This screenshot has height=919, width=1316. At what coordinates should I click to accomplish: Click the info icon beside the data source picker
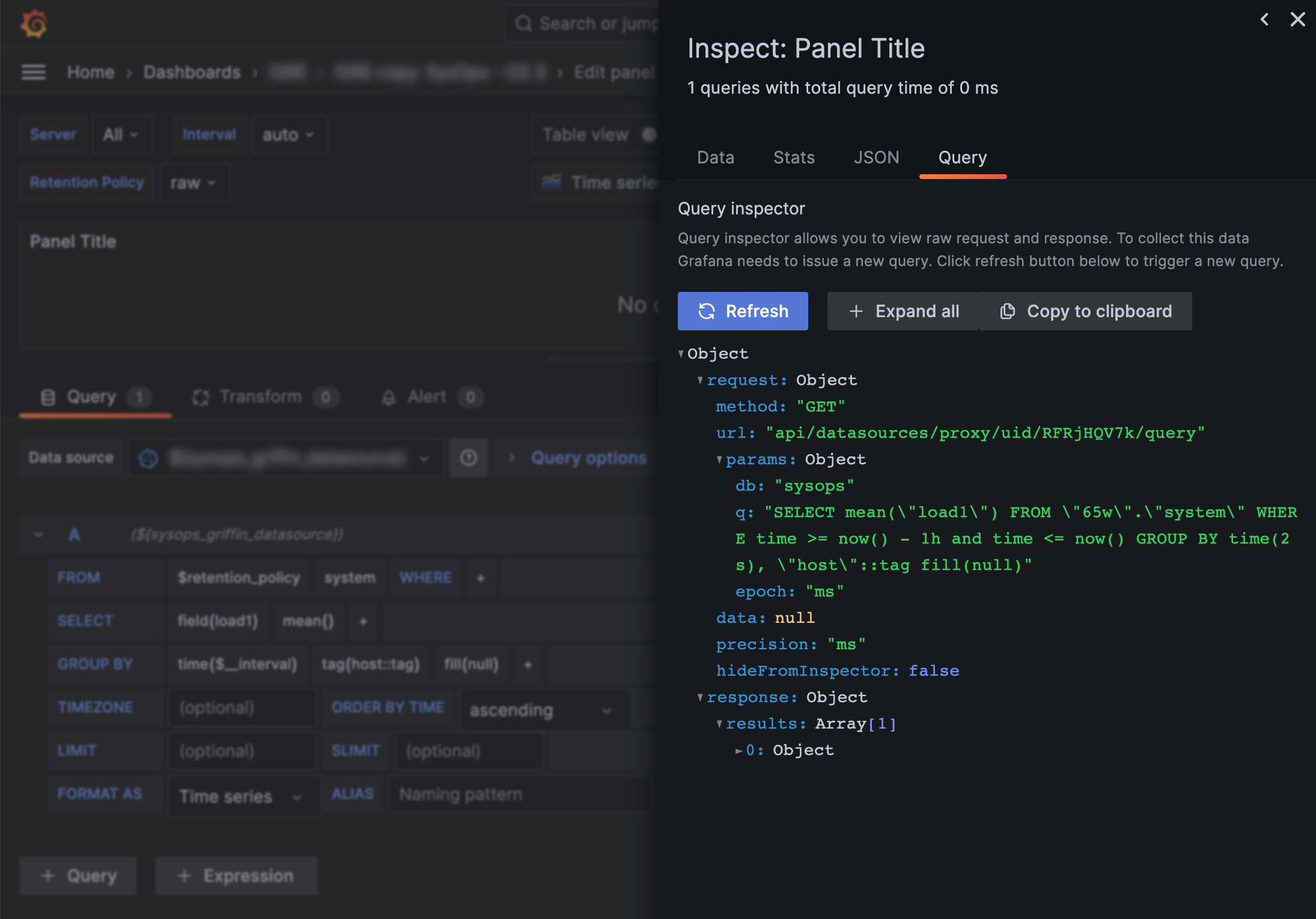[468, 458]
